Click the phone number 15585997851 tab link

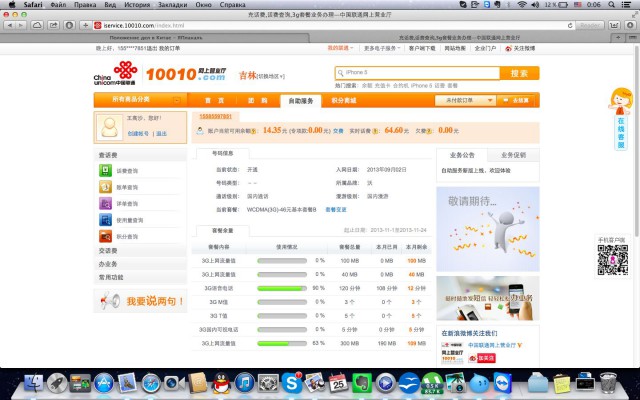coord(216,116)
